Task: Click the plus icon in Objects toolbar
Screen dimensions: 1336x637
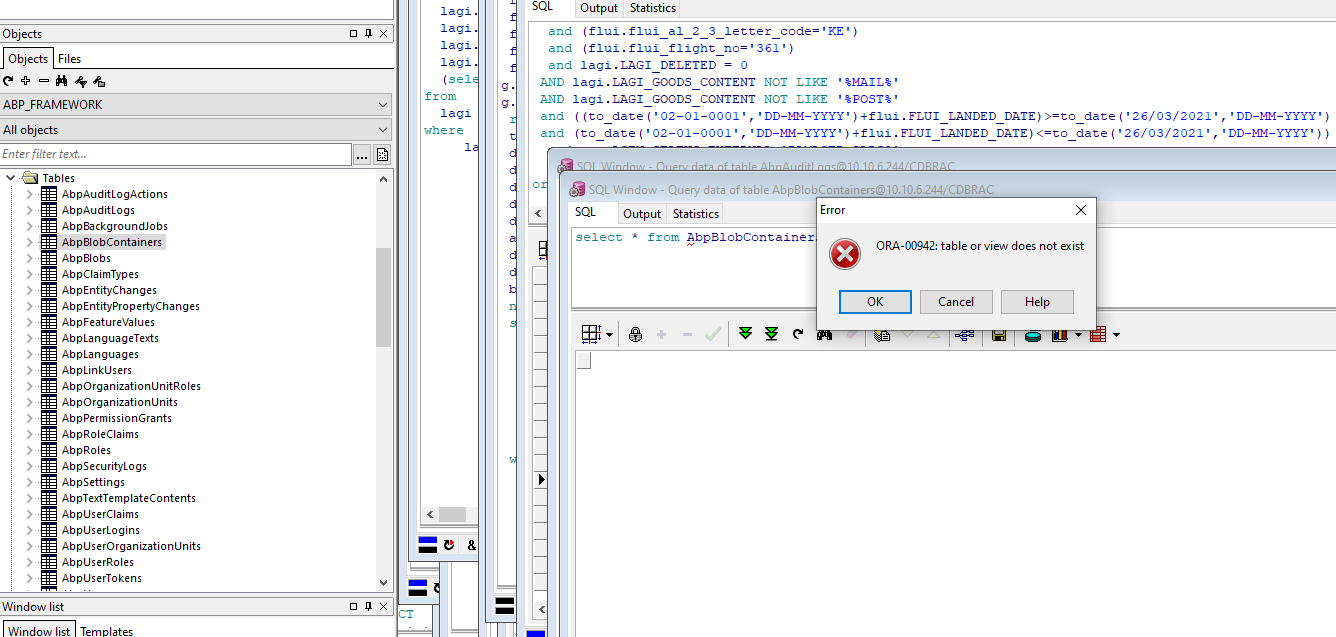Action: point(26,81)
